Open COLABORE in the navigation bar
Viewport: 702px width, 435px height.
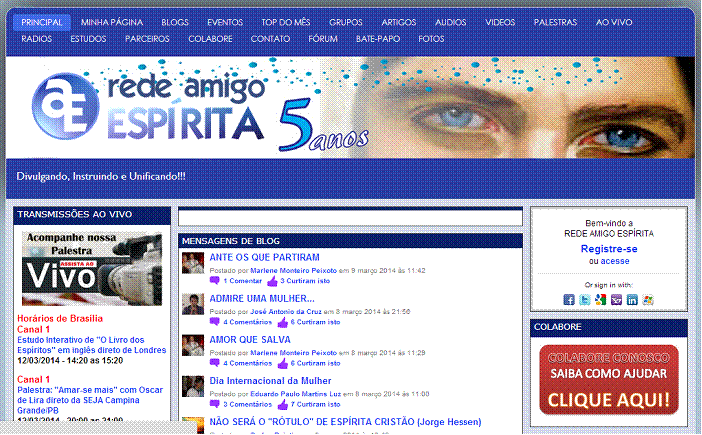click(x=210, y=39)
